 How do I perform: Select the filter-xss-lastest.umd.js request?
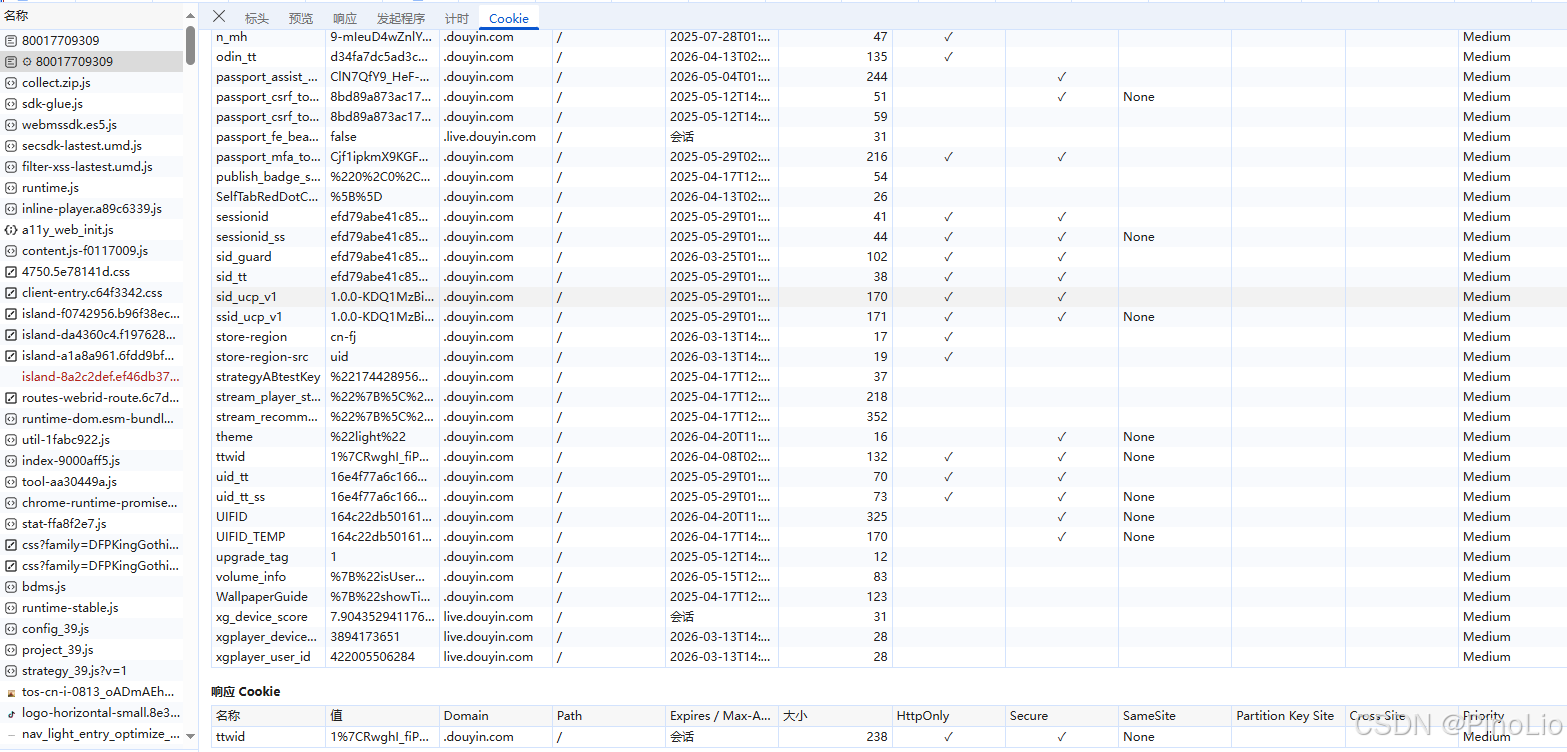pyautogui.click(x=92, y=167)
